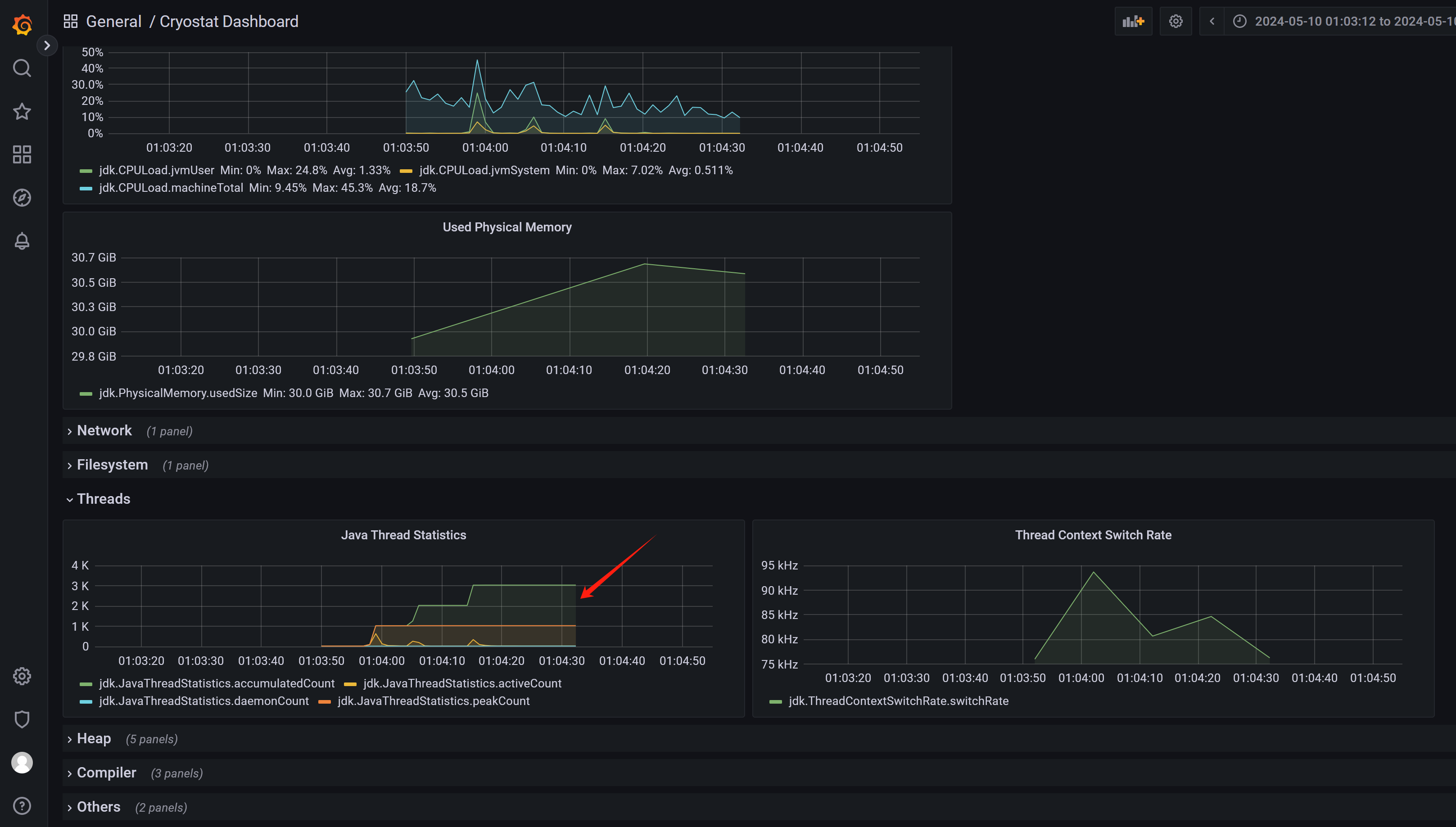Open Server Admin shield icon

tap(22, 719)
